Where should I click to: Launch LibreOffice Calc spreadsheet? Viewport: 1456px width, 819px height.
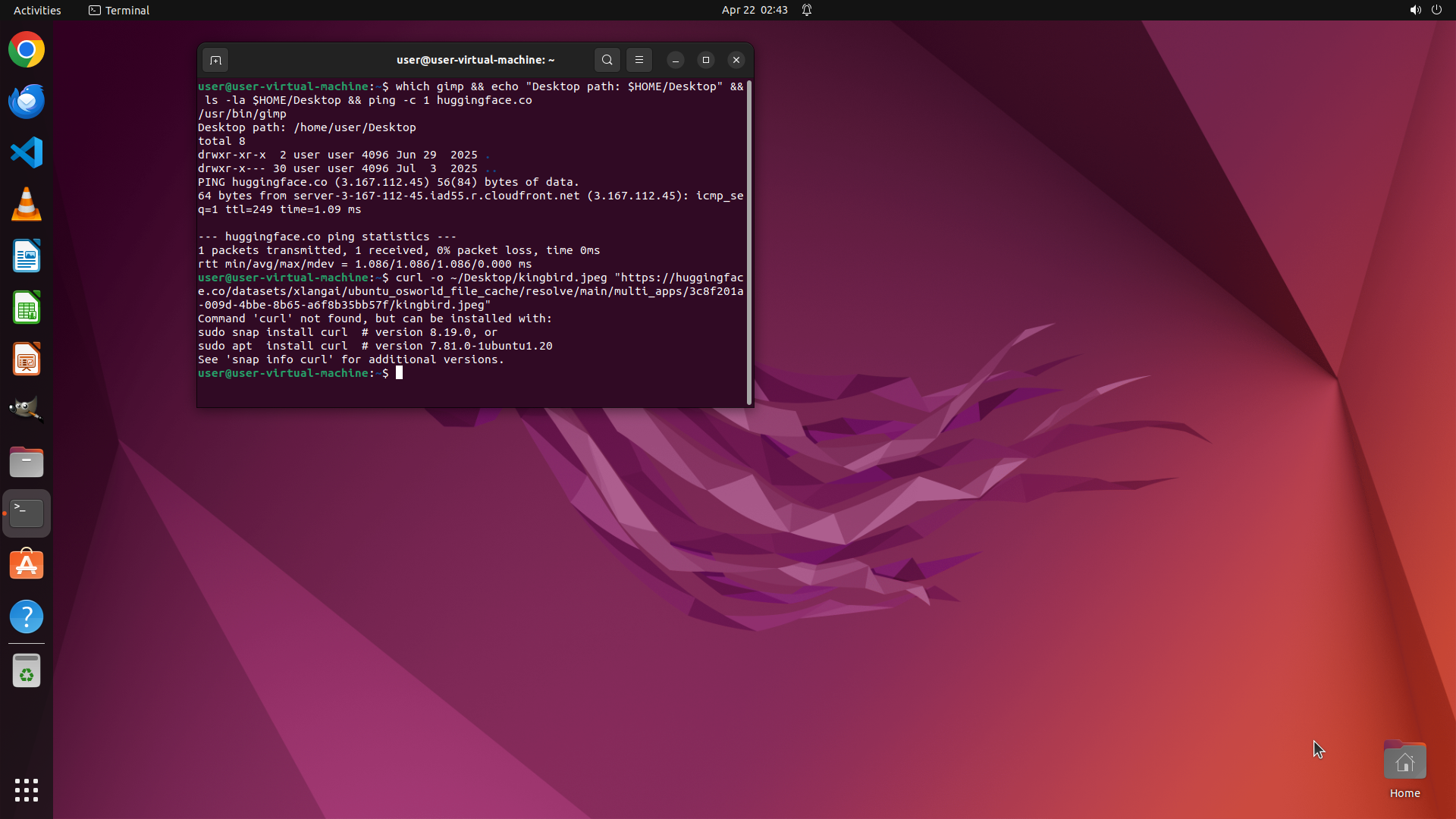click(x=27, y=308)
